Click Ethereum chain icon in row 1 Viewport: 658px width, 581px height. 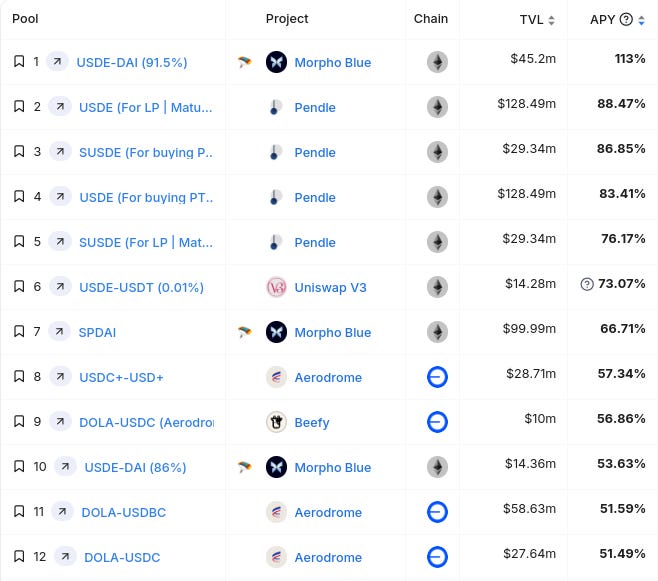tap(437, 62)
